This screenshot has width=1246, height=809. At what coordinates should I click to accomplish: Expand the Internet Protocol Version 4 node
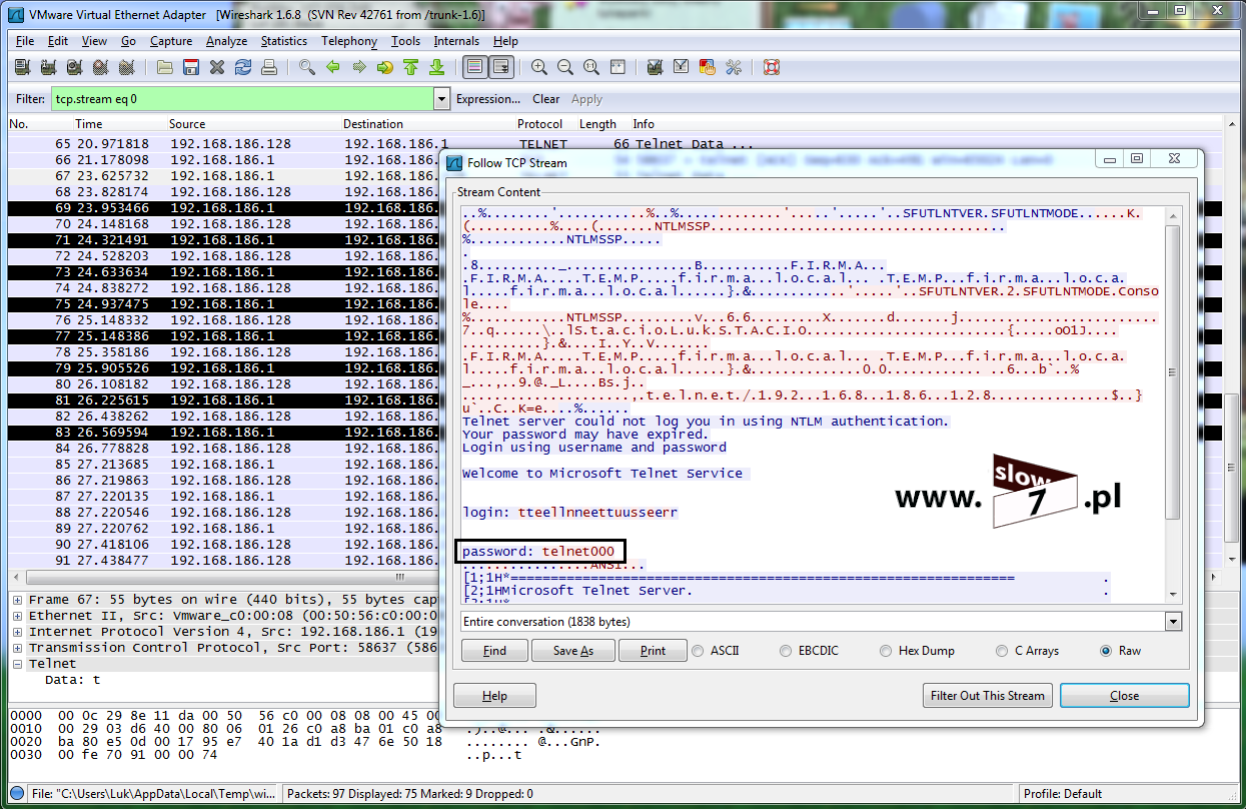(x=18, y=632)
